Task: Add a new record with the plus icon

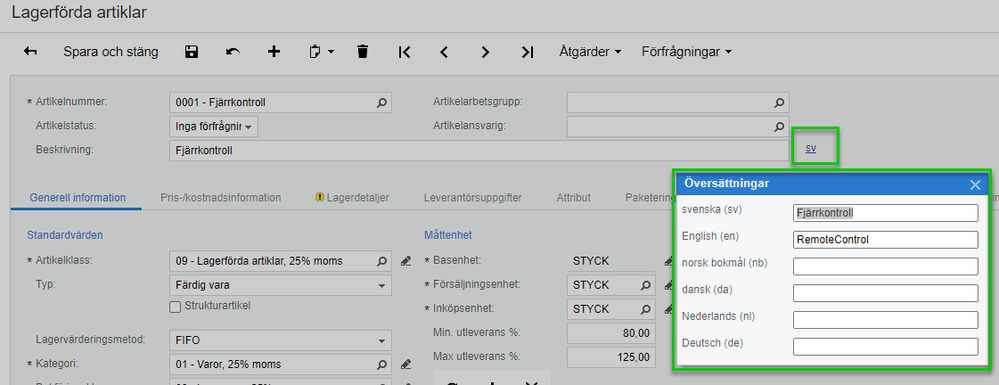Action: (x=273, y=52)
